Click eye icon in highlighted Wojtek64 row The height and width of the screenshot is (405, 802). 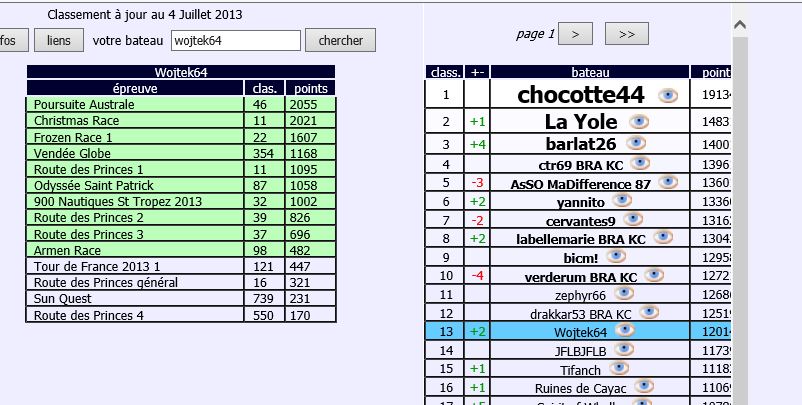point(625,330)
